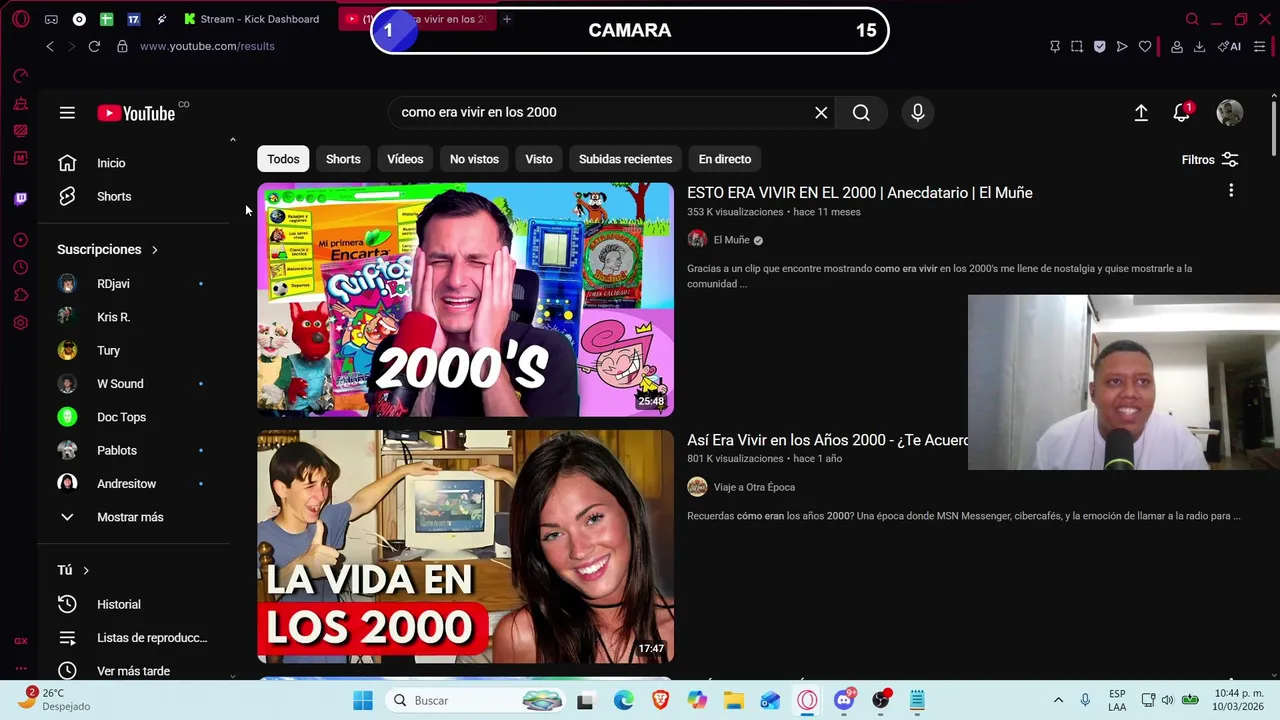Open the YouTube upload create button
Viewport: 1280px width, 720px height.
pyautogui.click(x=1141, y=113)
